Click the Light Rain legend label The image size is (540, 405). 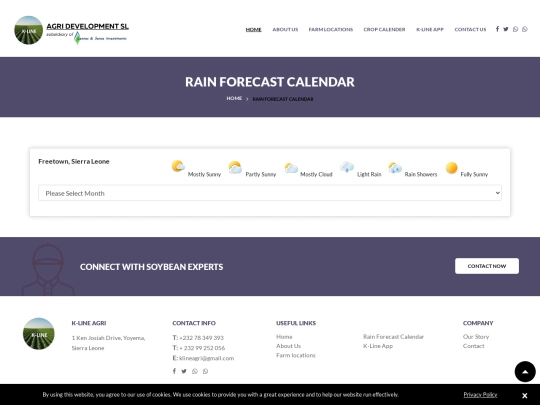point(369,174)
